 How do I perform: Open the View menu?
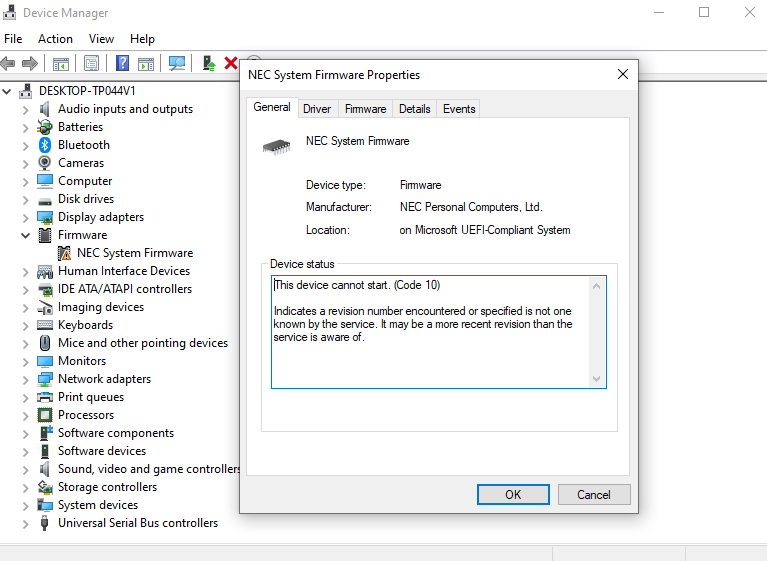coord(101,39)
